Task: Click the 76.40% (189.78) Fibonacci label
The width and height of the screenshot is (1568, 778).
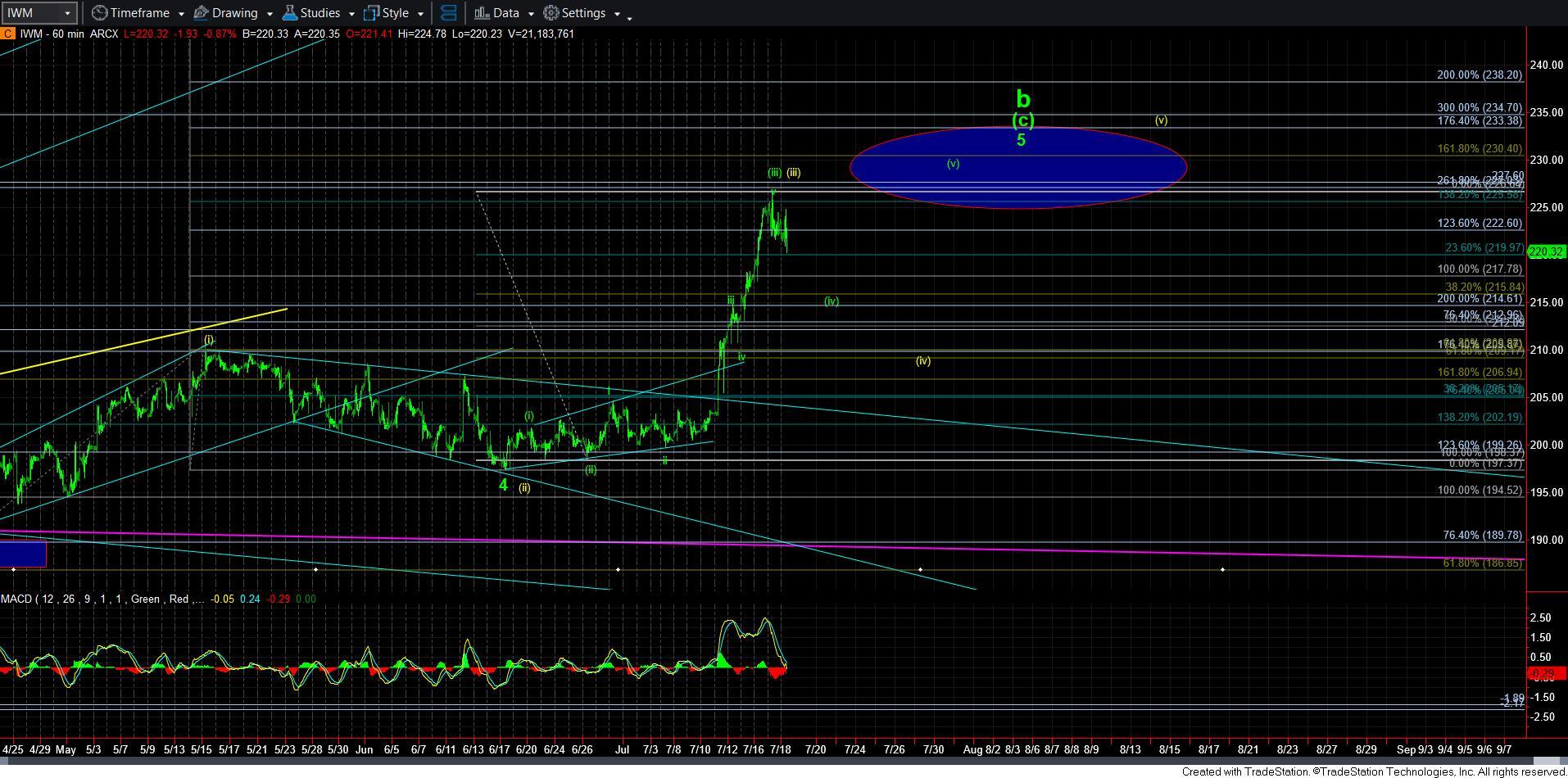Action: click(1484, 535)
